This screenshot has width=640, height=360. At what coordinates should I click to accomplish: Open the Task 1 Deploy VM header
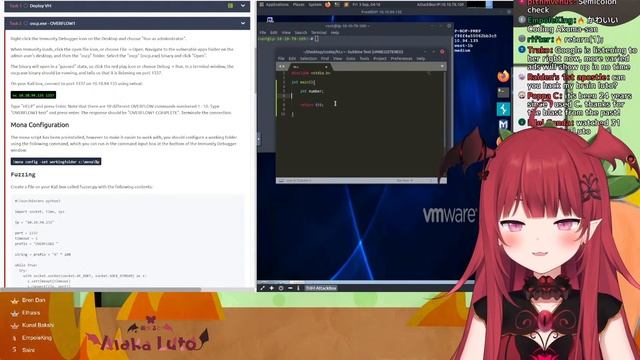pyautogui.click(x=127, y=6)
